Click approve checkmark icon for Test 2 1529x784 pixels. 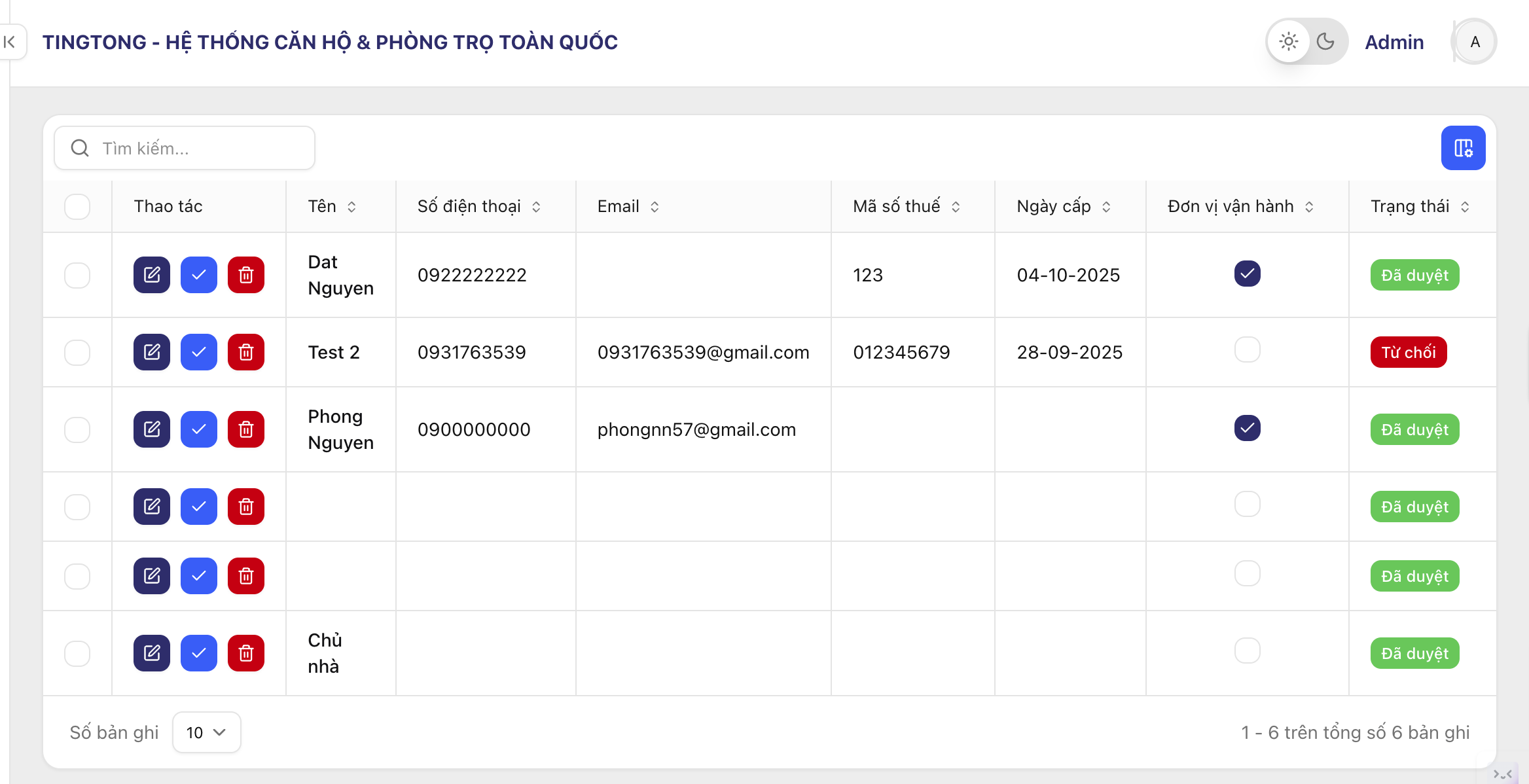(199, 352)
